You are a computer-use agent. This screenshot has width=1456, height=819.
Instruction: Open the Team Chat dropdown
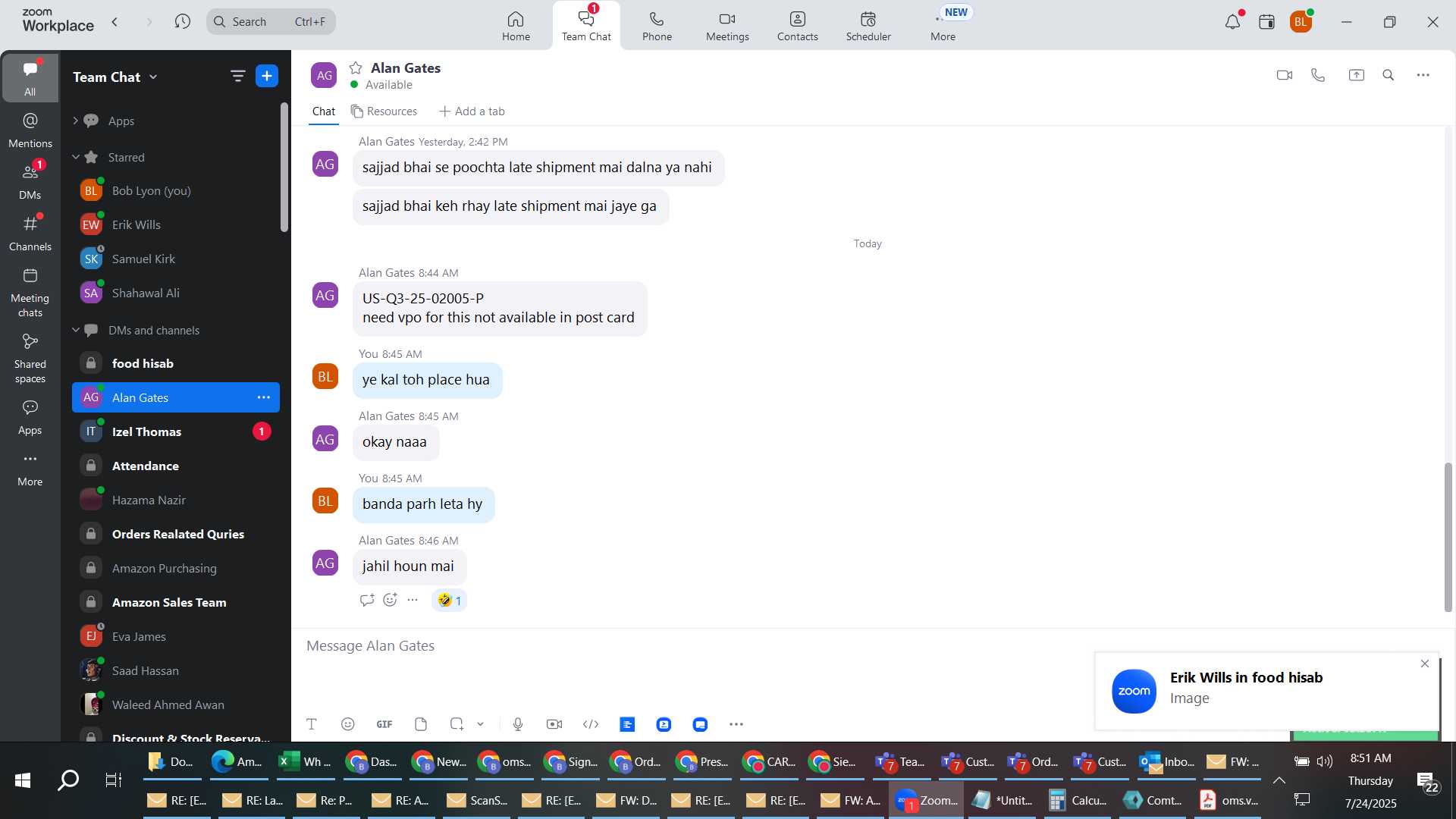point(115,77)
